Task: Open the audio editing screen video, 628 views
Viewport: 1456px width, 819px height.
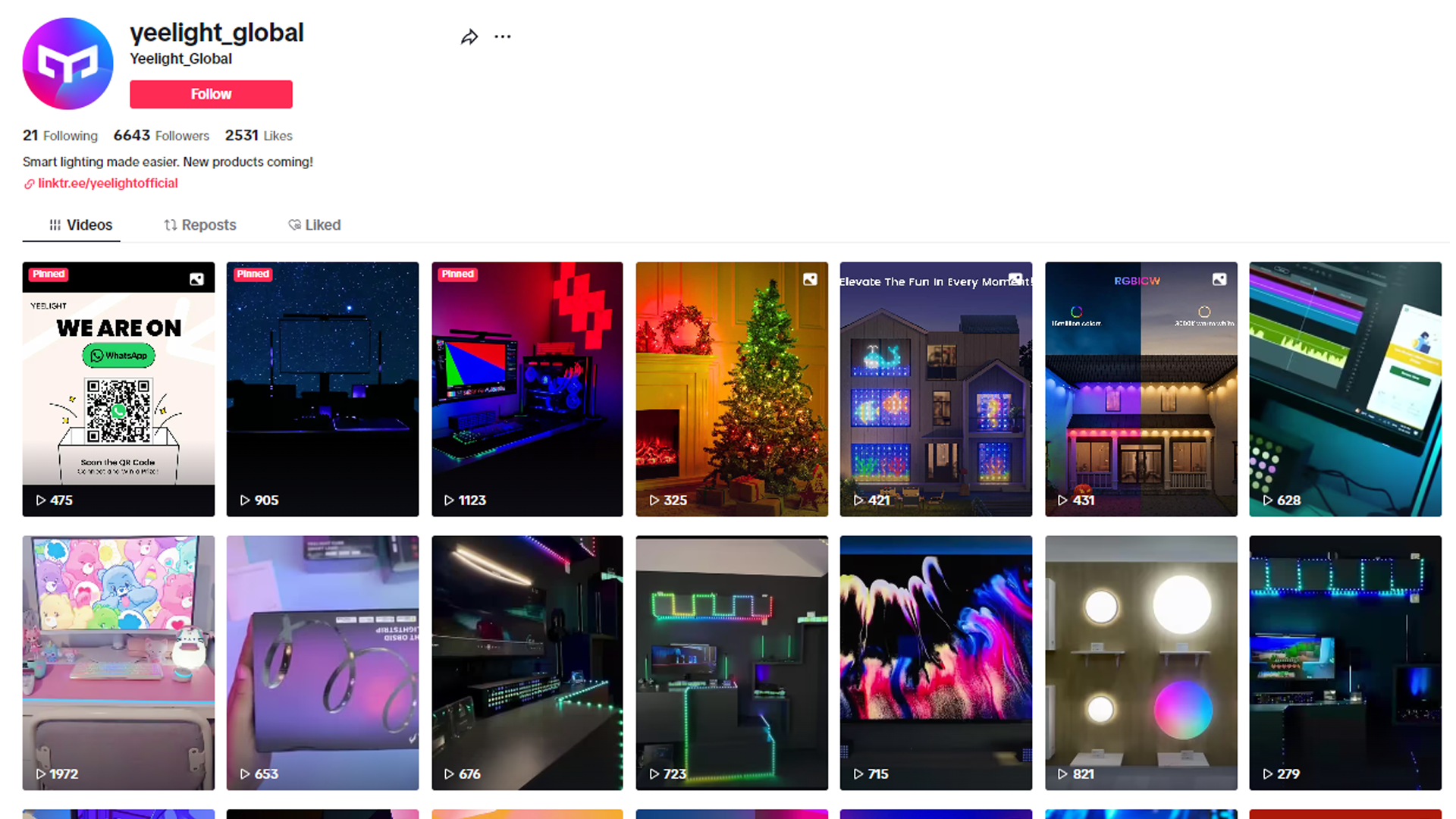Action: click(1345, 389)
